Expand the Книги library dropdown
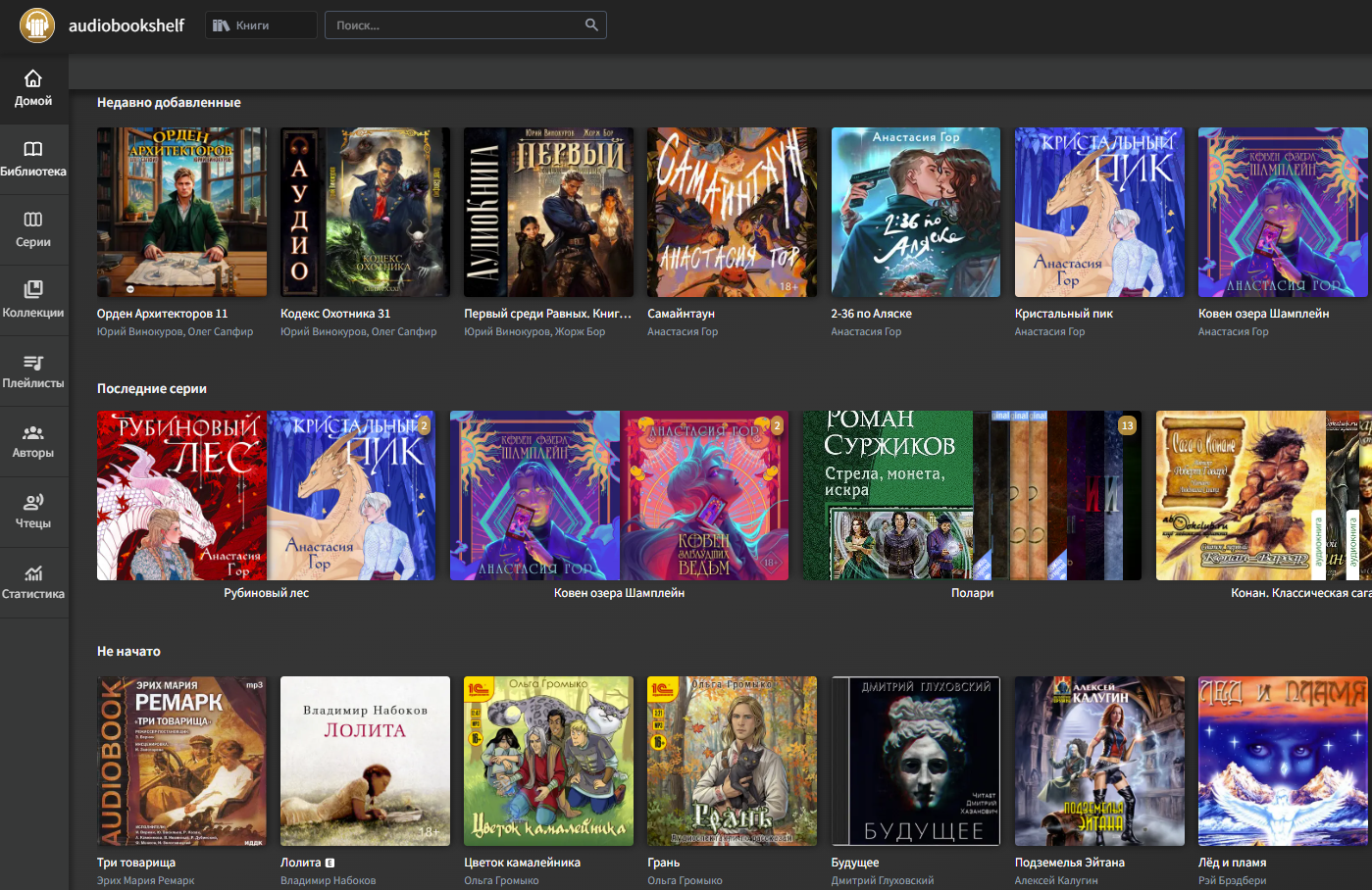 pyautogui.click(x=261, y=25)
